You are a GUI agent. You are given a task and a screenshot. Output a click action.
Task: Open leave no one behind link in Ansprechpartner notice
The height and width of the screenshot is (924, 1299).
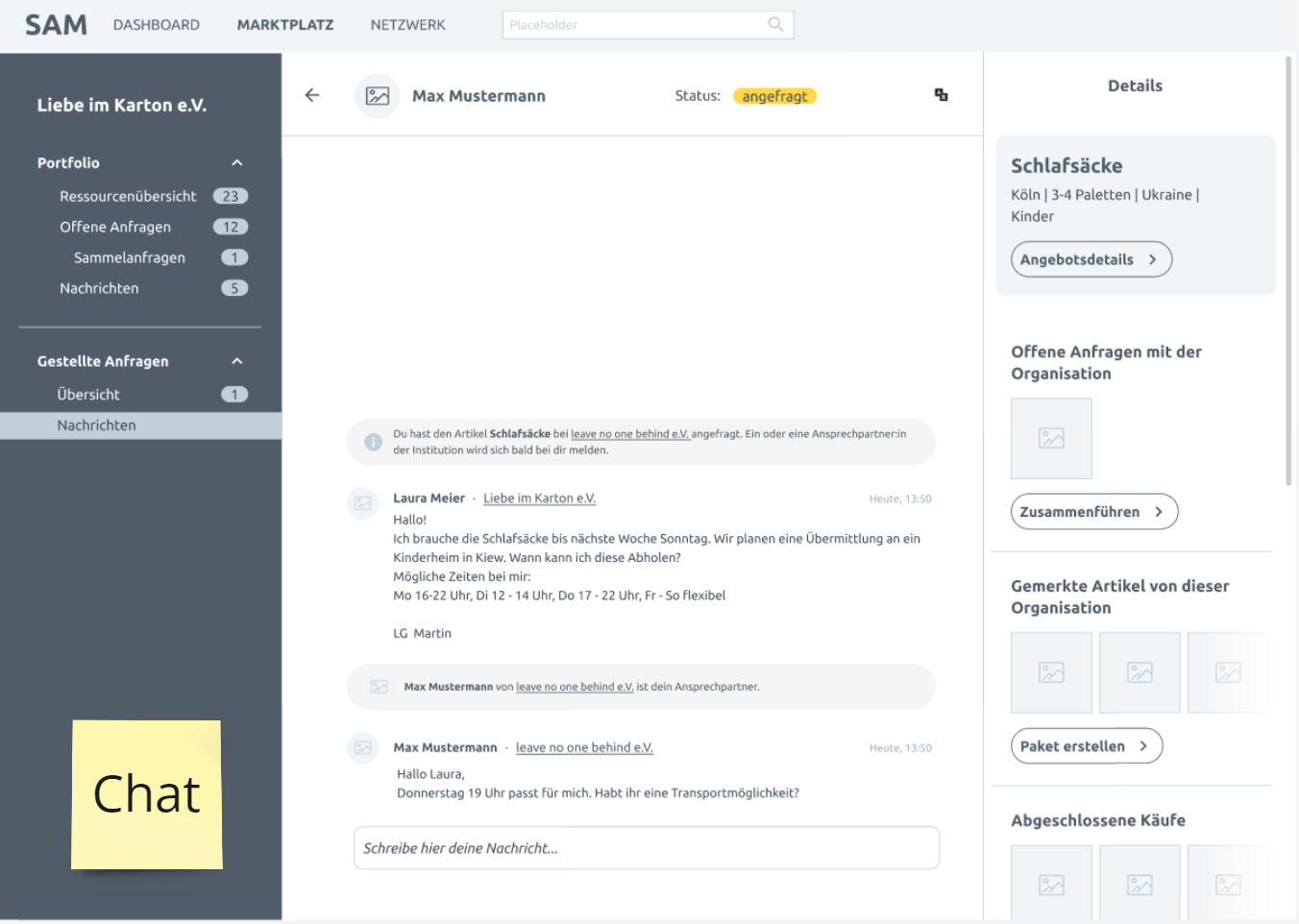pos(575,687)
